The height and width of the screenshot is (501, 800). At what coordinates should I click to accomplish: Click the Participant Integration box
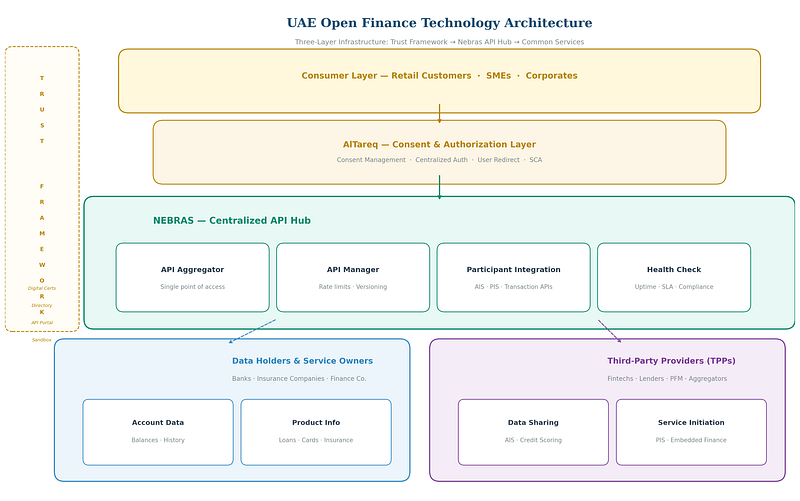point(513,277)
